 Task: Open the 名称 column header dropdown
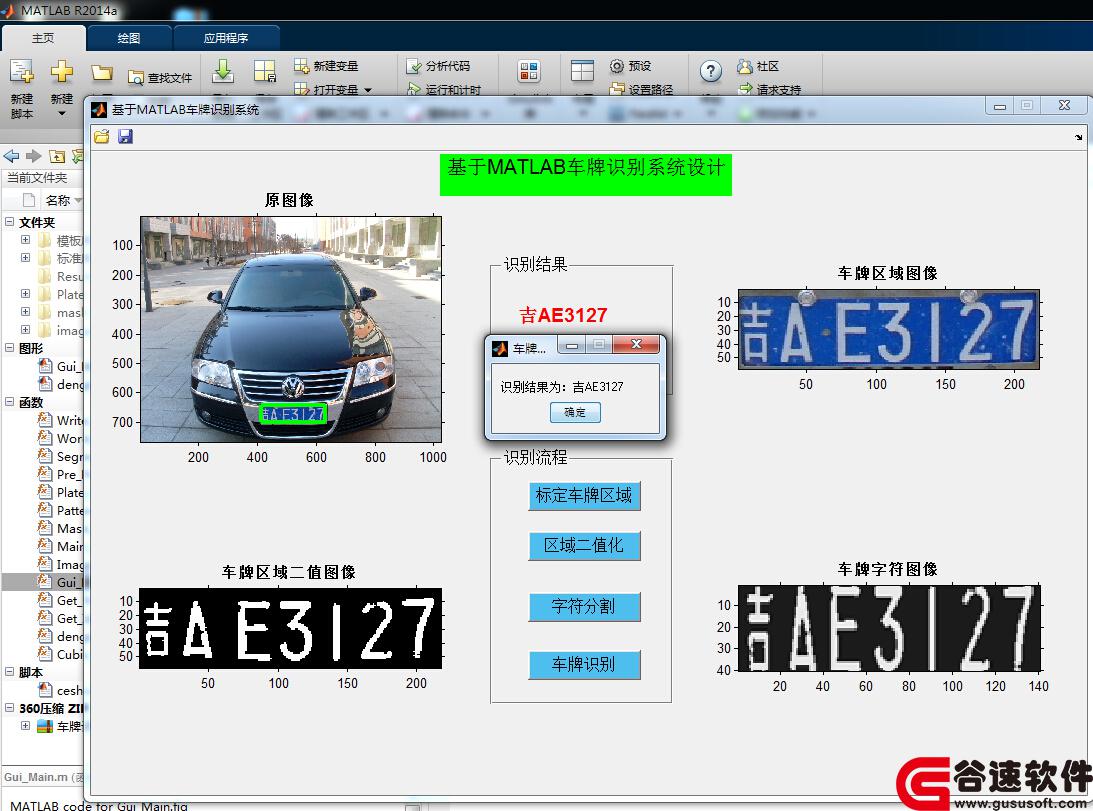78,201
